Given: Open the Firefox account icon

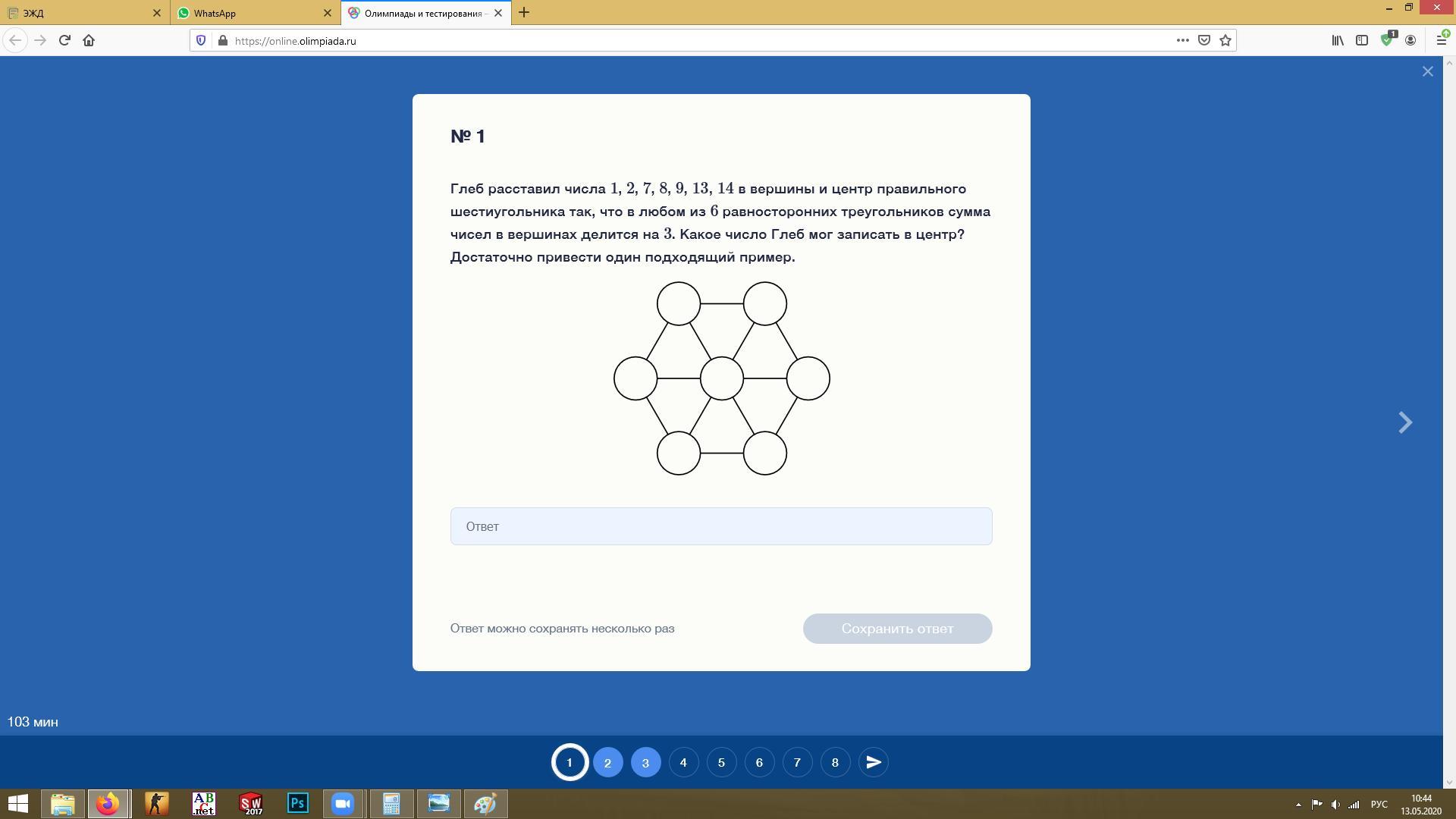Looking at the screenshot, I should click(x=1410, y=40).
